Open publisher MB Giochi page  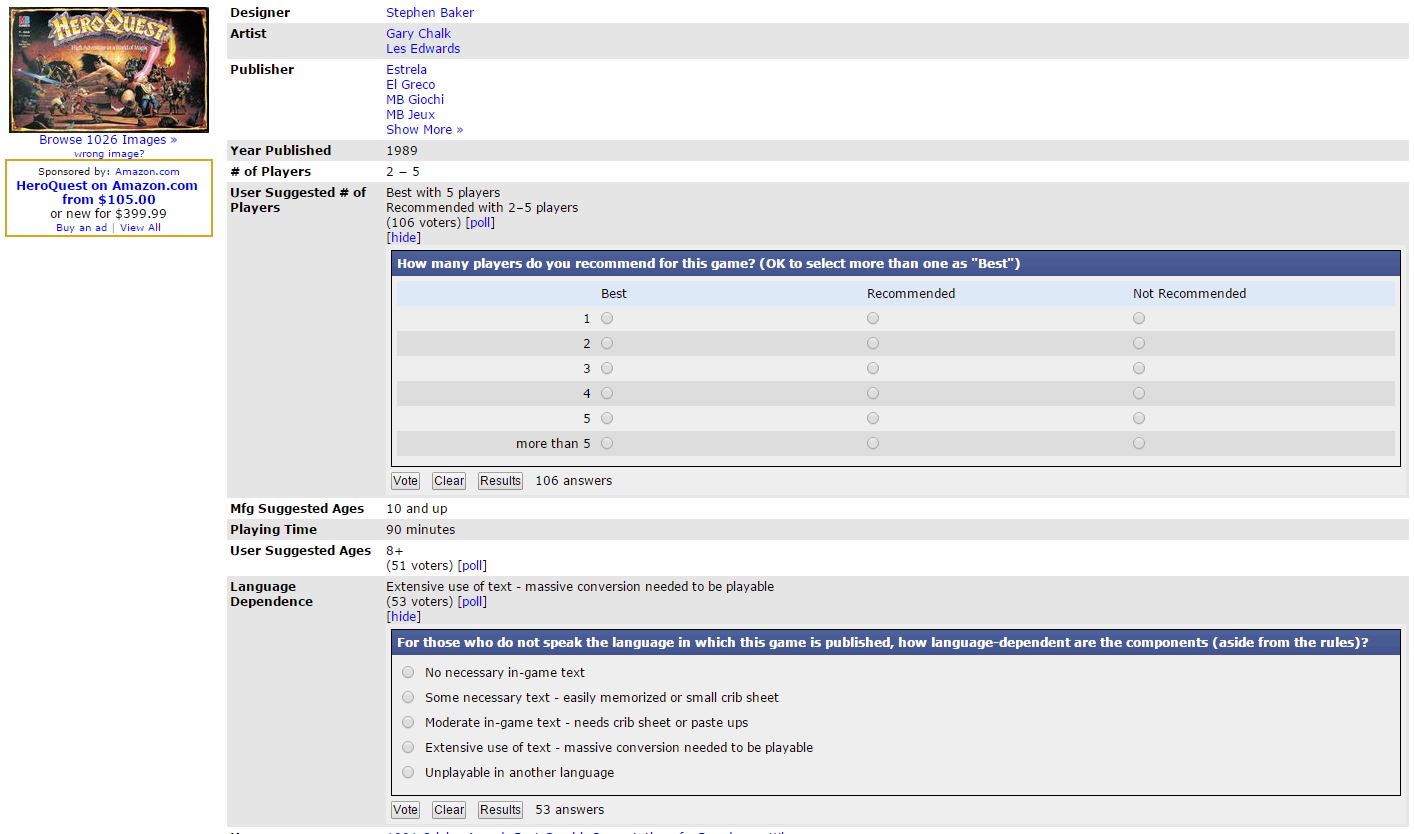pyautogui.click(x=415, y=100)
